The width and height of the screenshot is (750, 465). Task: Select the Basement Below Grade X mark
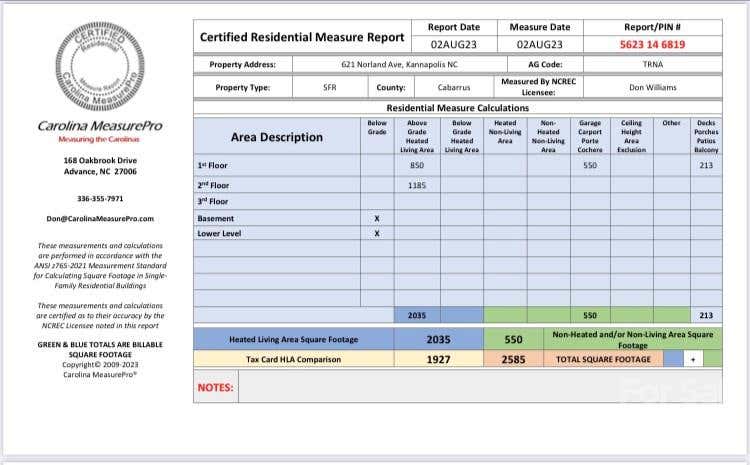coord(377,219)
